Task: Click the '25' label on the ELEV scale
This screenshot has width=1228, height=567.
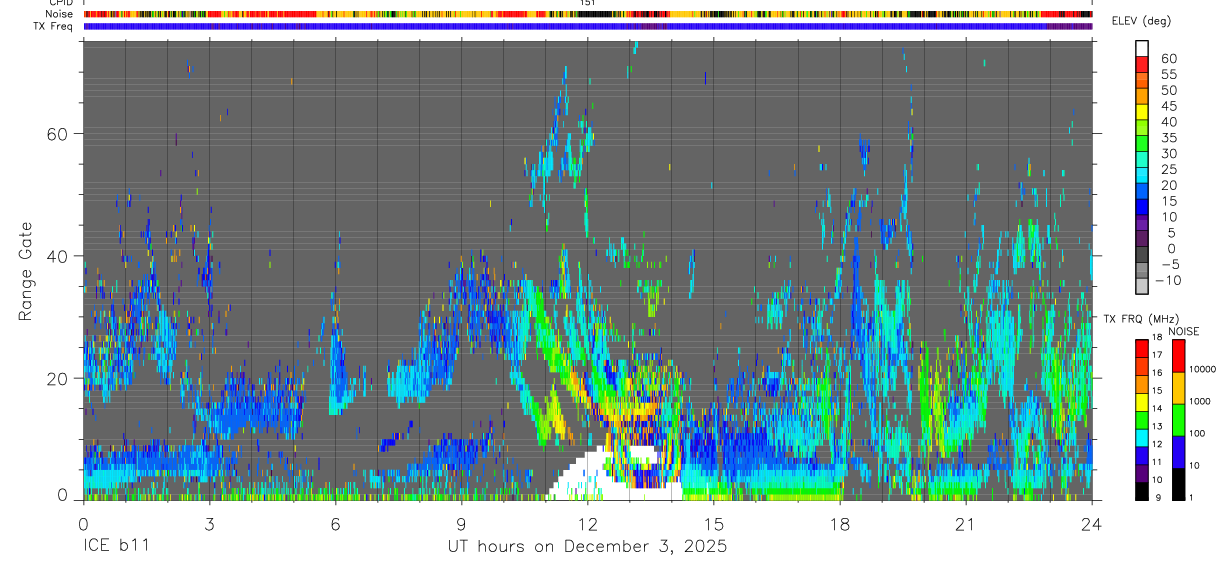Action: (1167, 169)
